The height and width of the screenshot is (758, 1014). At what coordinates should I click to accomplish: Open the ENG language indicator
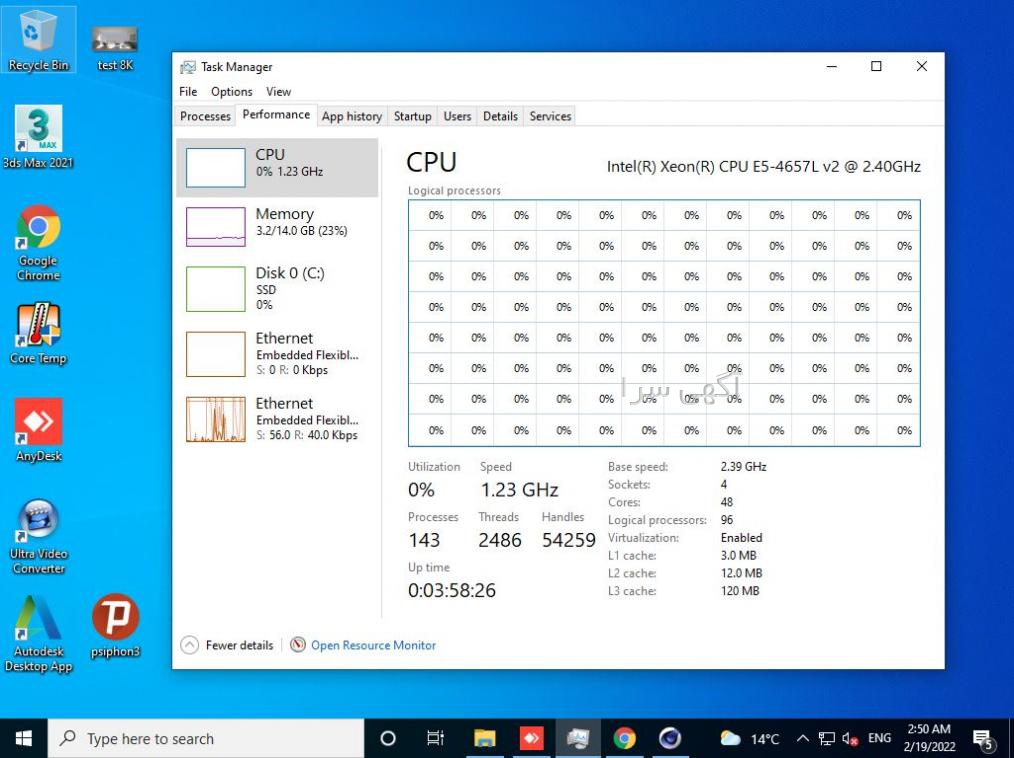pyautogui.click(x=879, y=738)
